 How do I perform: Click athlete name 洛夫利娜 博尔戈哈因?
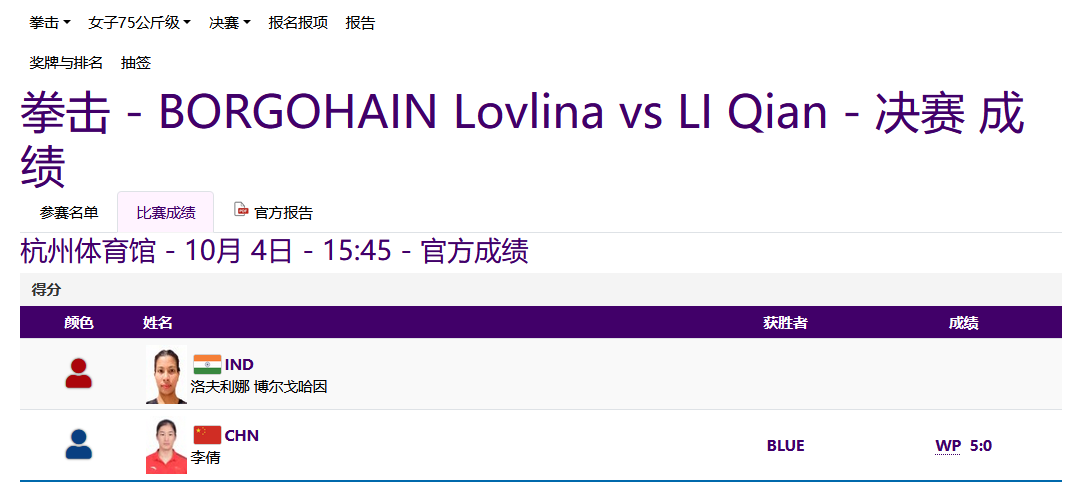pyautogui.click(x=259, y=386)
